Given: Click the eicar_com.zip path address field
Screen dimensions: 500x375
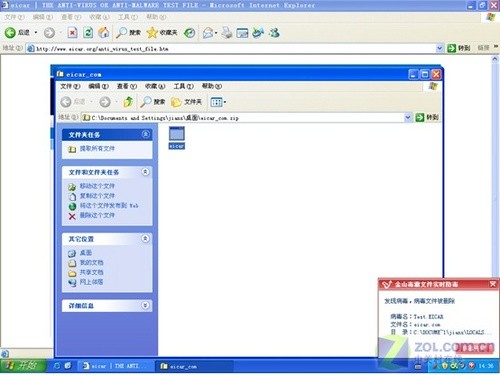Looking at the screenshot, I should click(243, 118).
